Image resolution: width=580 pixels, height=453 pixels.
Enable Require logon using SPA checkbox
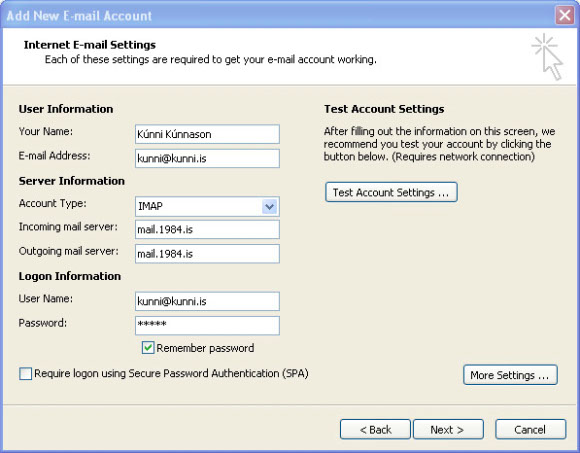(x=26, y=373)
